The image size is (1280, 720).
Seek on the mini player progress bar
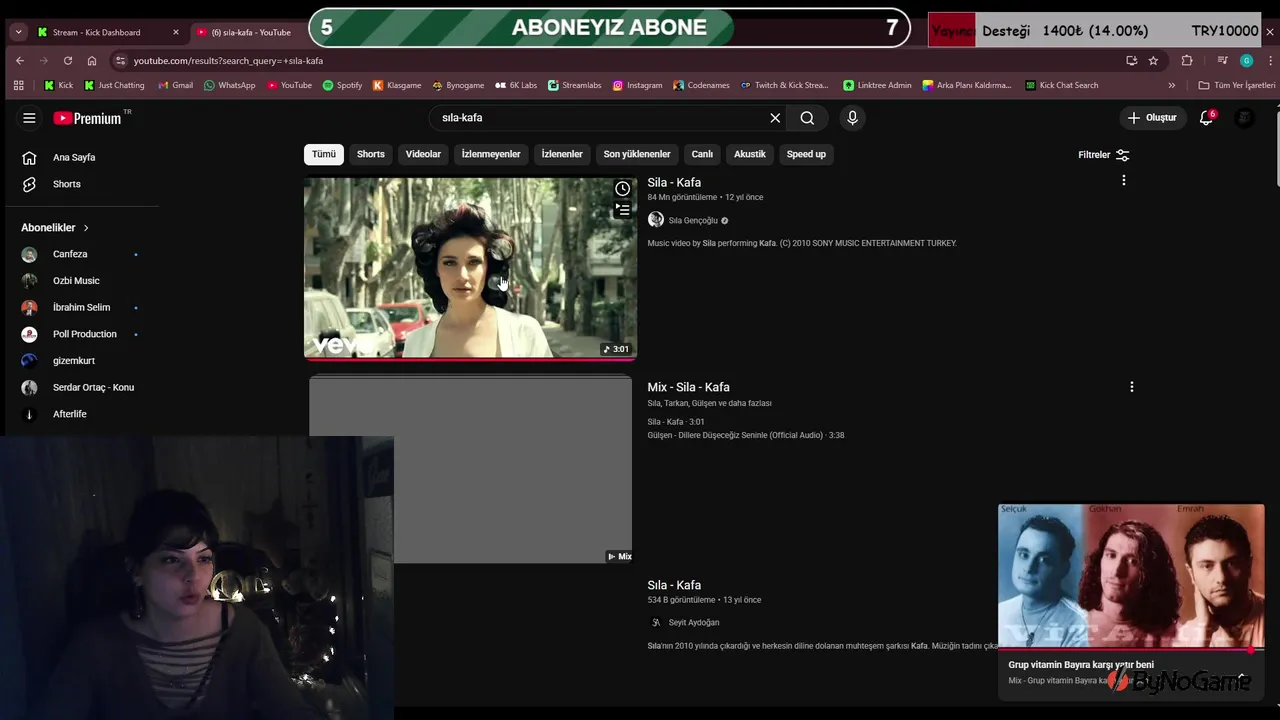(1131, 650)
